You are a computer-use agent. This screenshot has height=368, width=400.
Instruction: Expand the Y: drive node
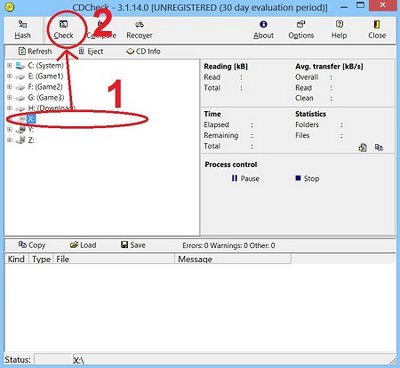(x=9, y=129)
